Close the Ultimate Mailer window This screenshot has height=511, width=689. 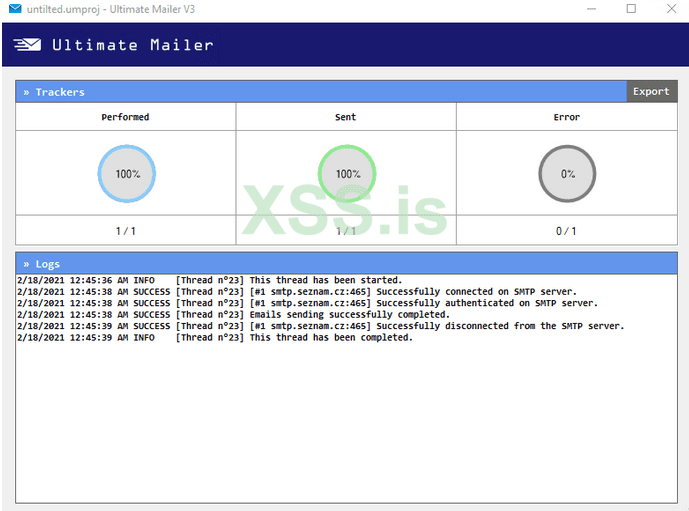(x=671, y=9)
